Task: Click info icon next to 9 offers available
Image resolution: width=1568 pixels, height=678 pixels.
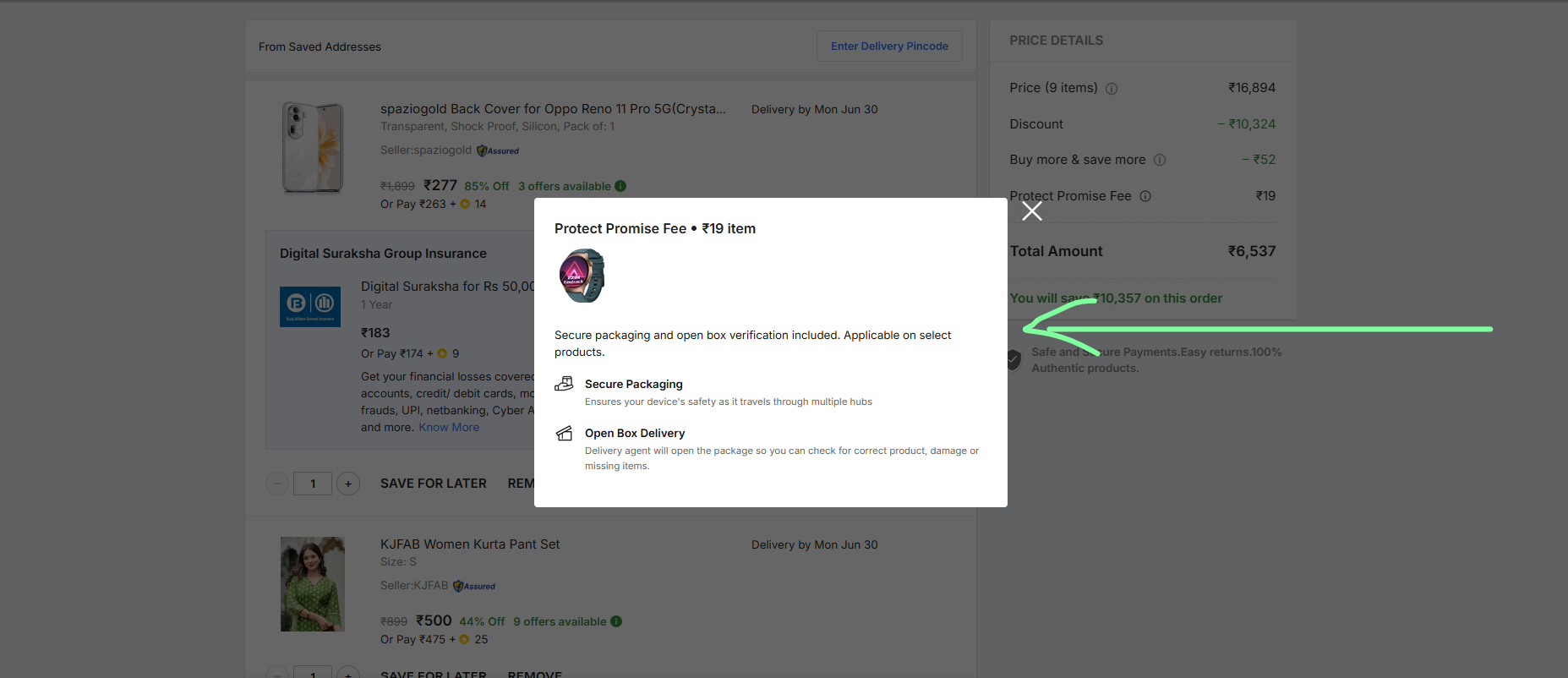Action: point(616,621)
